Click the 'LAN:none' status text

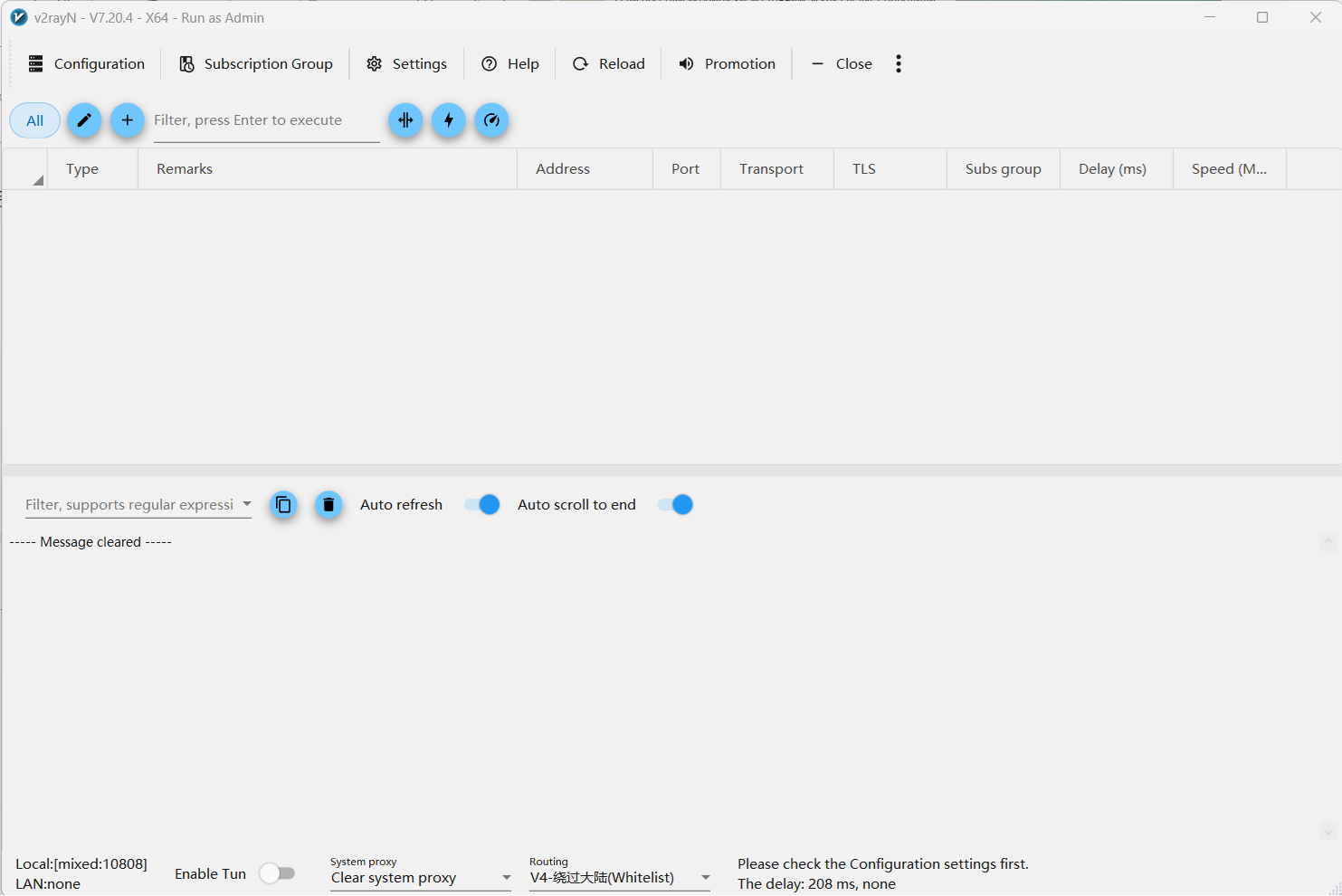[48, 884]
